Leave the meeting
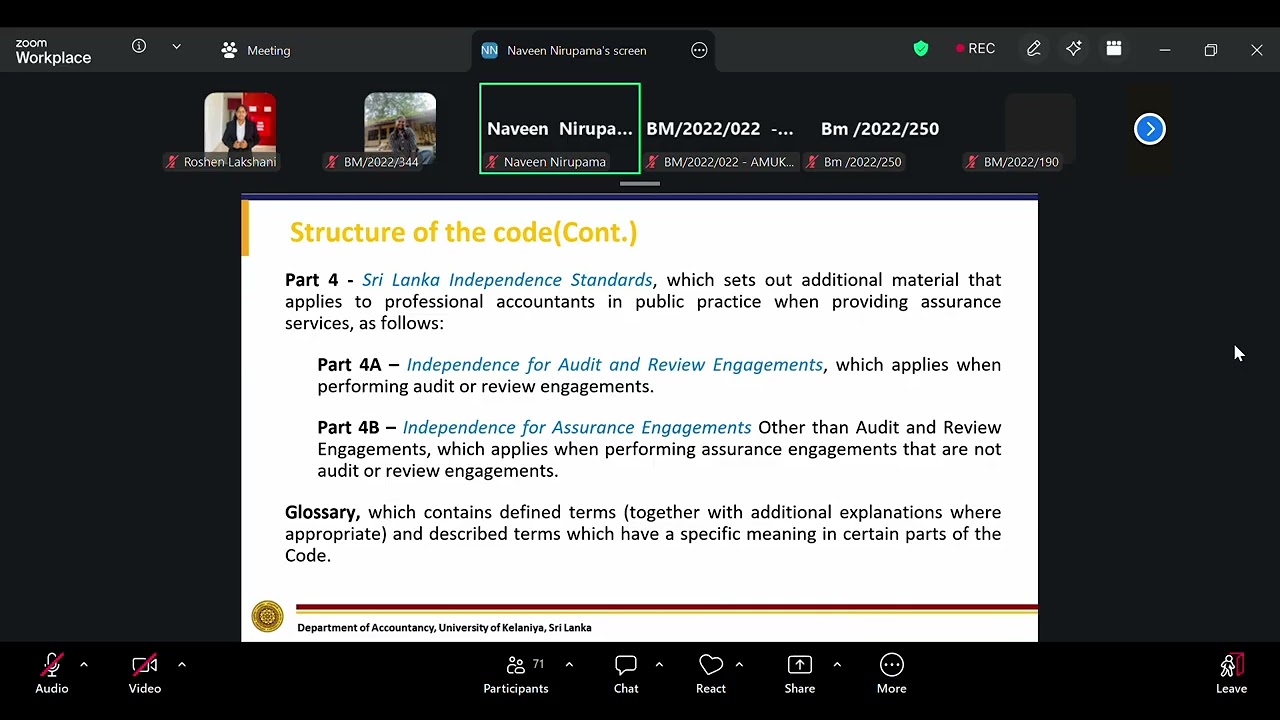This screenshot has height=720, width=1280. click(1231, 674)
